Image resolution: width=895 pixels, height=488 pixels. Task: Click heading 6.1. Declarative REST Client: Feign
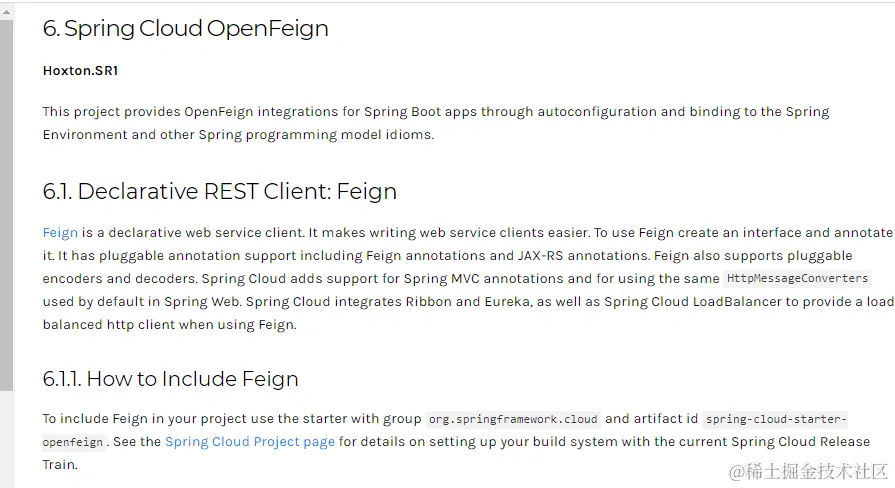(x=220, y=191)
